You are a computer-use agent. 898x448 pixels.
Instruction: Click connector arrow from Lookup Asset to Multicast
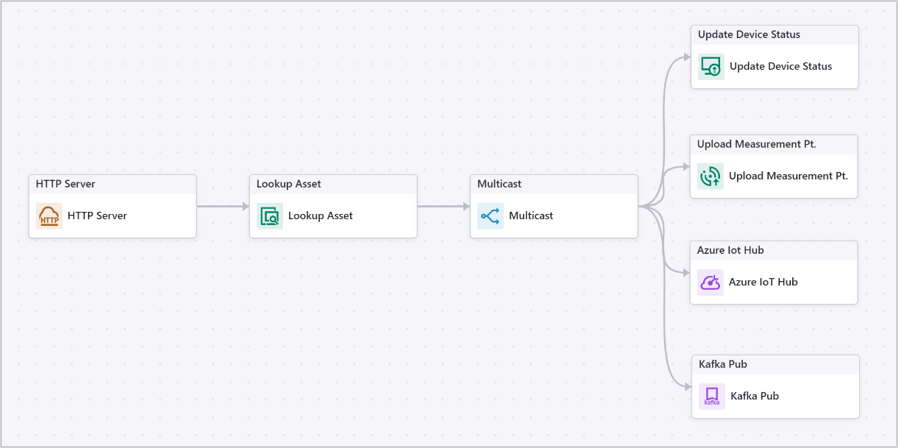443,207
